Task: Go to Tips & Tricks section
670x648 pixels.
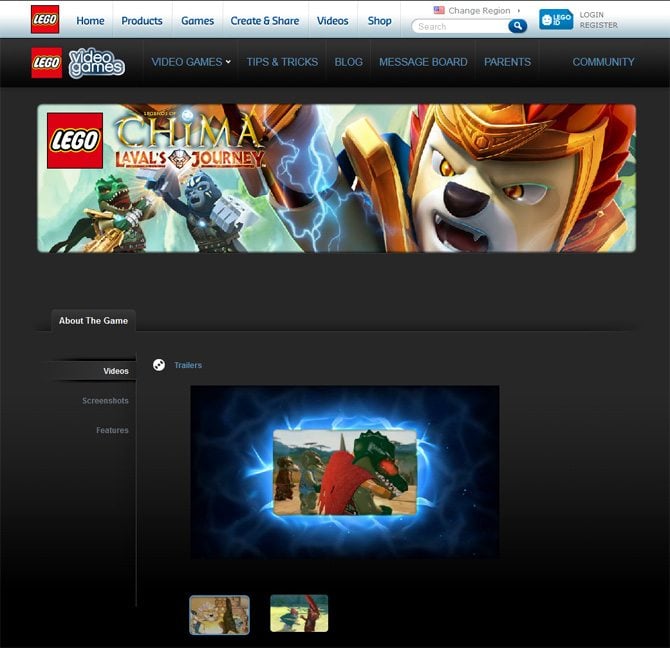Action: tap(282, 62)
